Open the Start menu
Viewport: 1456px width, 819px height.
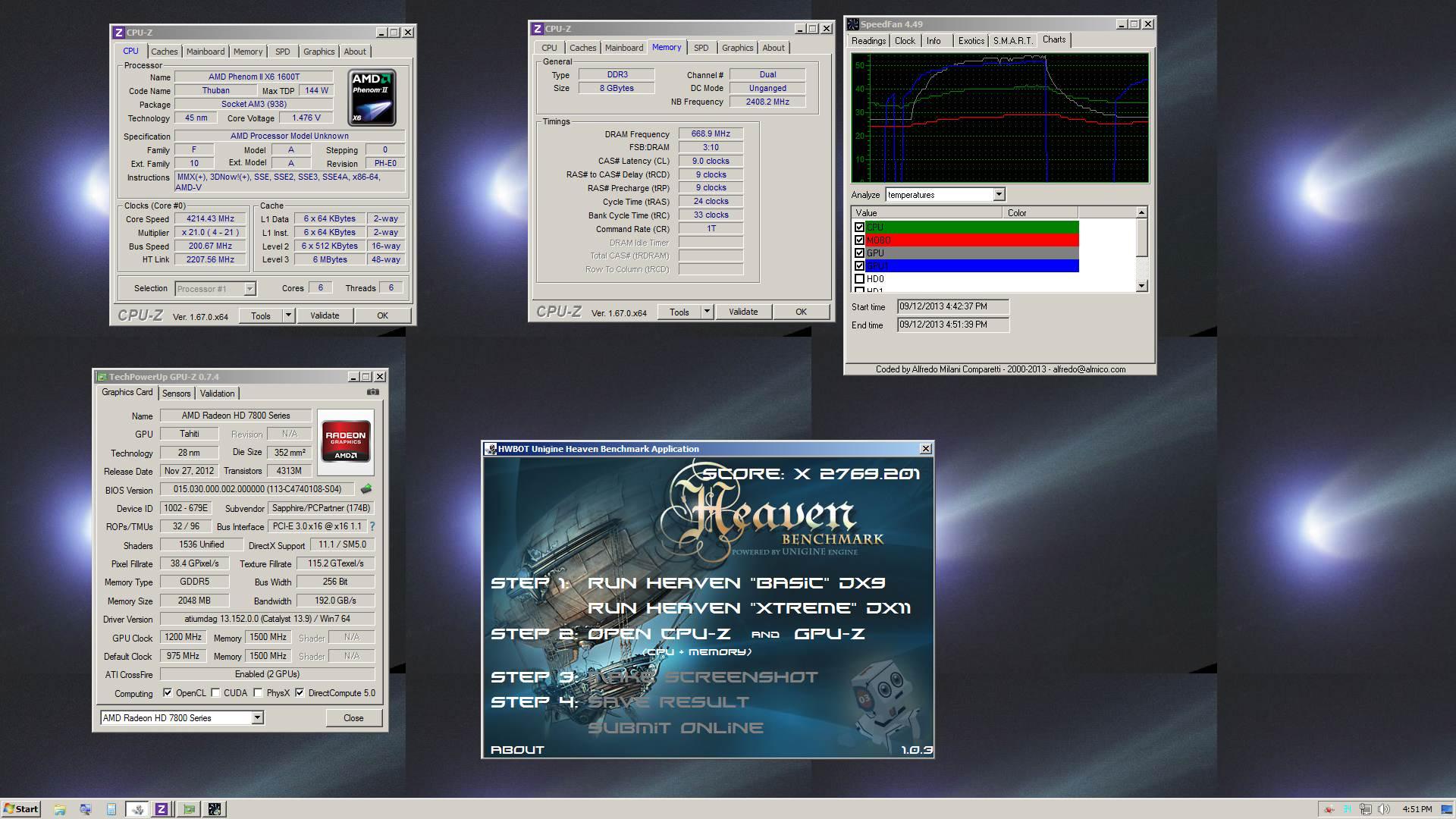click(21, 809)
